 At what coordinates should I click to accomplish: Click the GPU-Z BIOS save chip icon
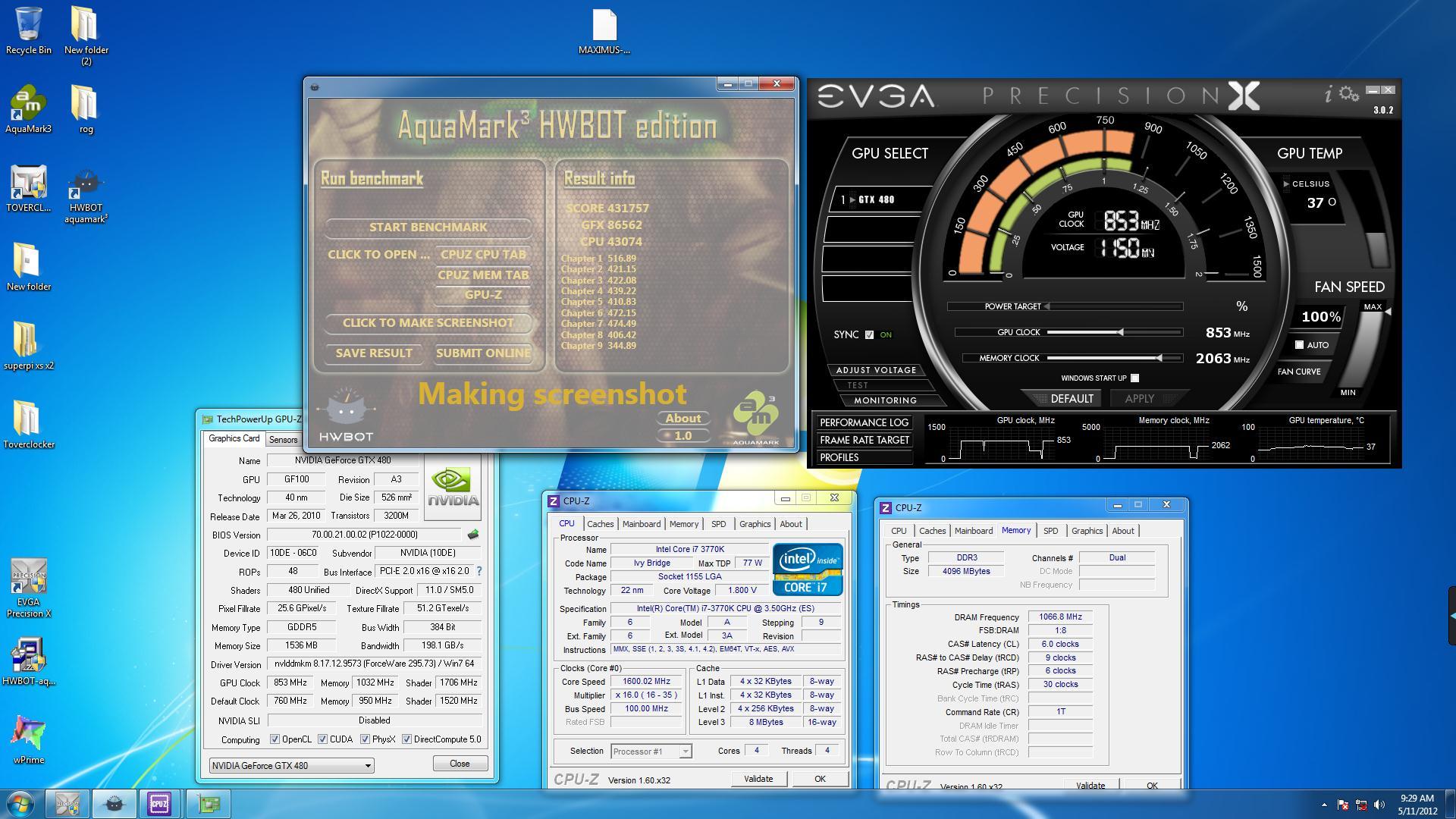click(473, 535)
